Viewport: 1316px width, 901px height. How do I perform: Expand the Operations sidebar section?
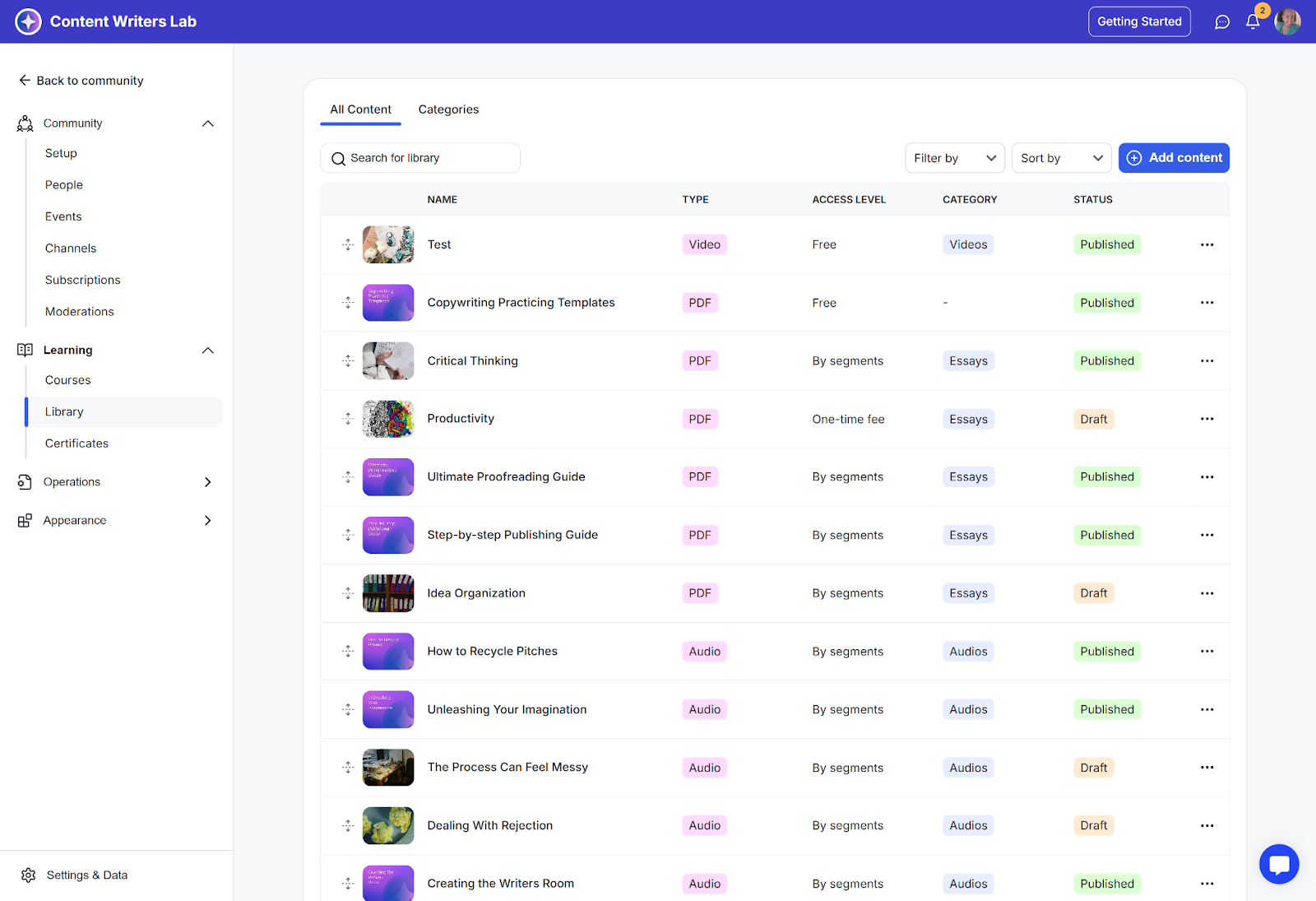point(208,482)
